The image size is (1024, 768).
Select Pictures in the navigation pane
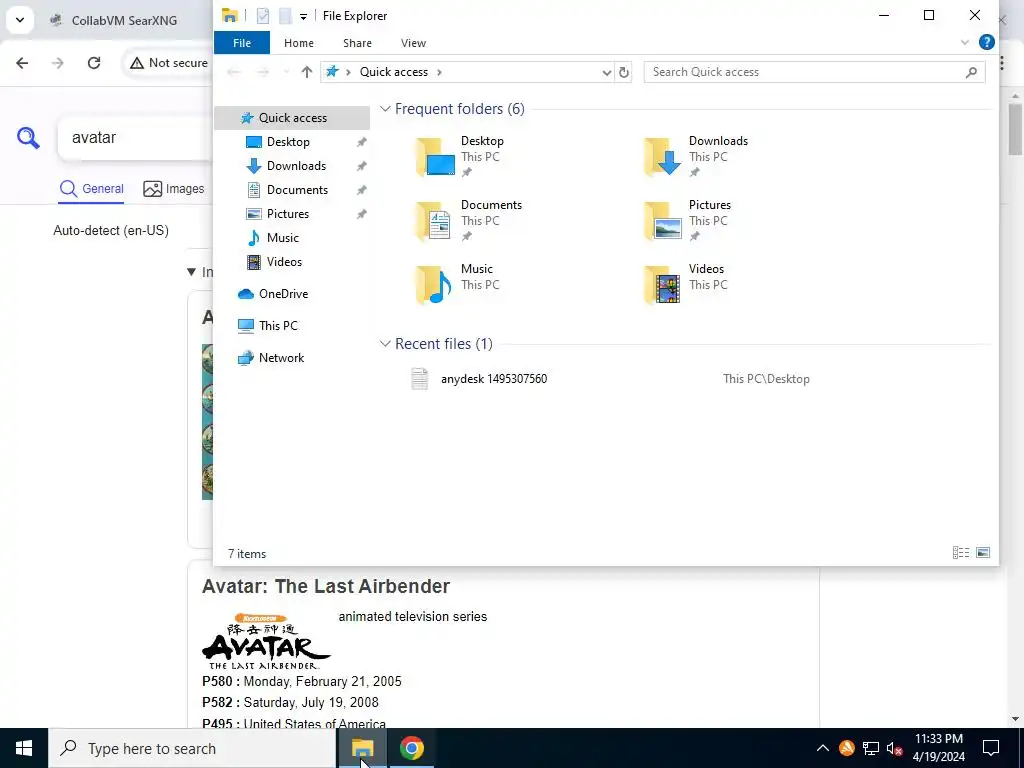click(287, 214)
